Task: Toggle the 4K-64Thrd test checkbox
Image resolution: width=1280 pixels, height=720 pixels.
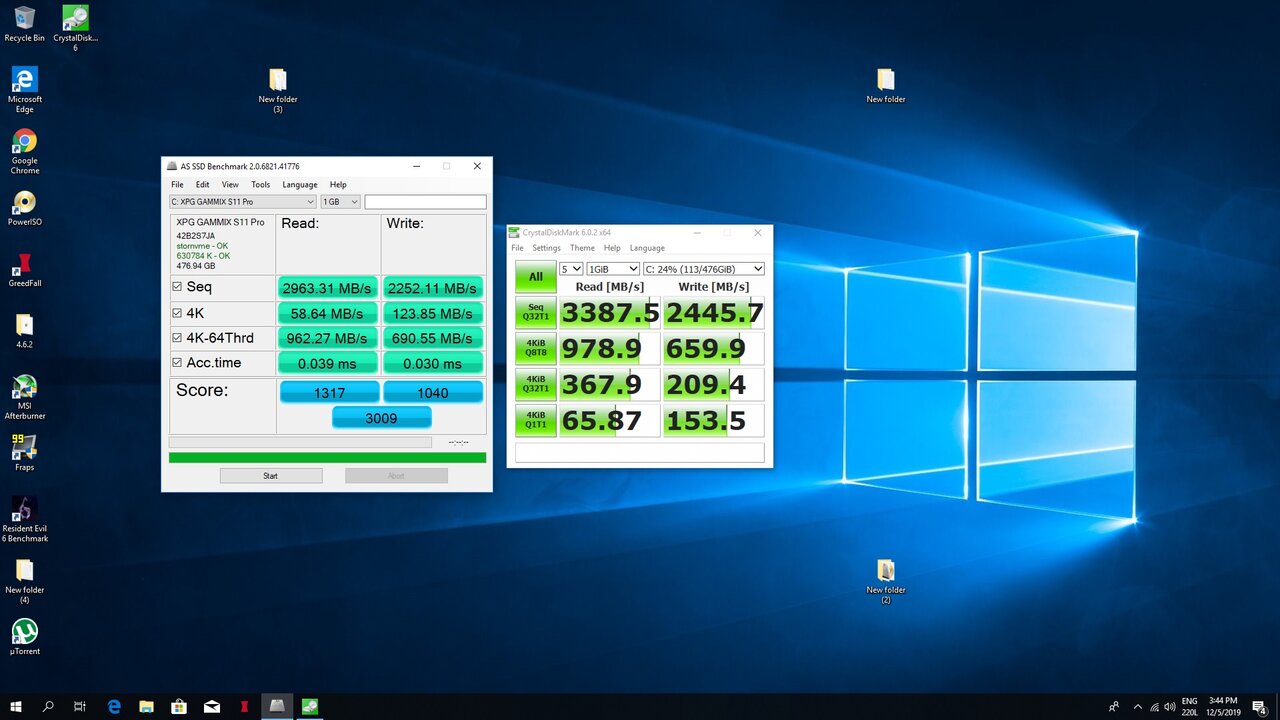Action: (177, 338)
